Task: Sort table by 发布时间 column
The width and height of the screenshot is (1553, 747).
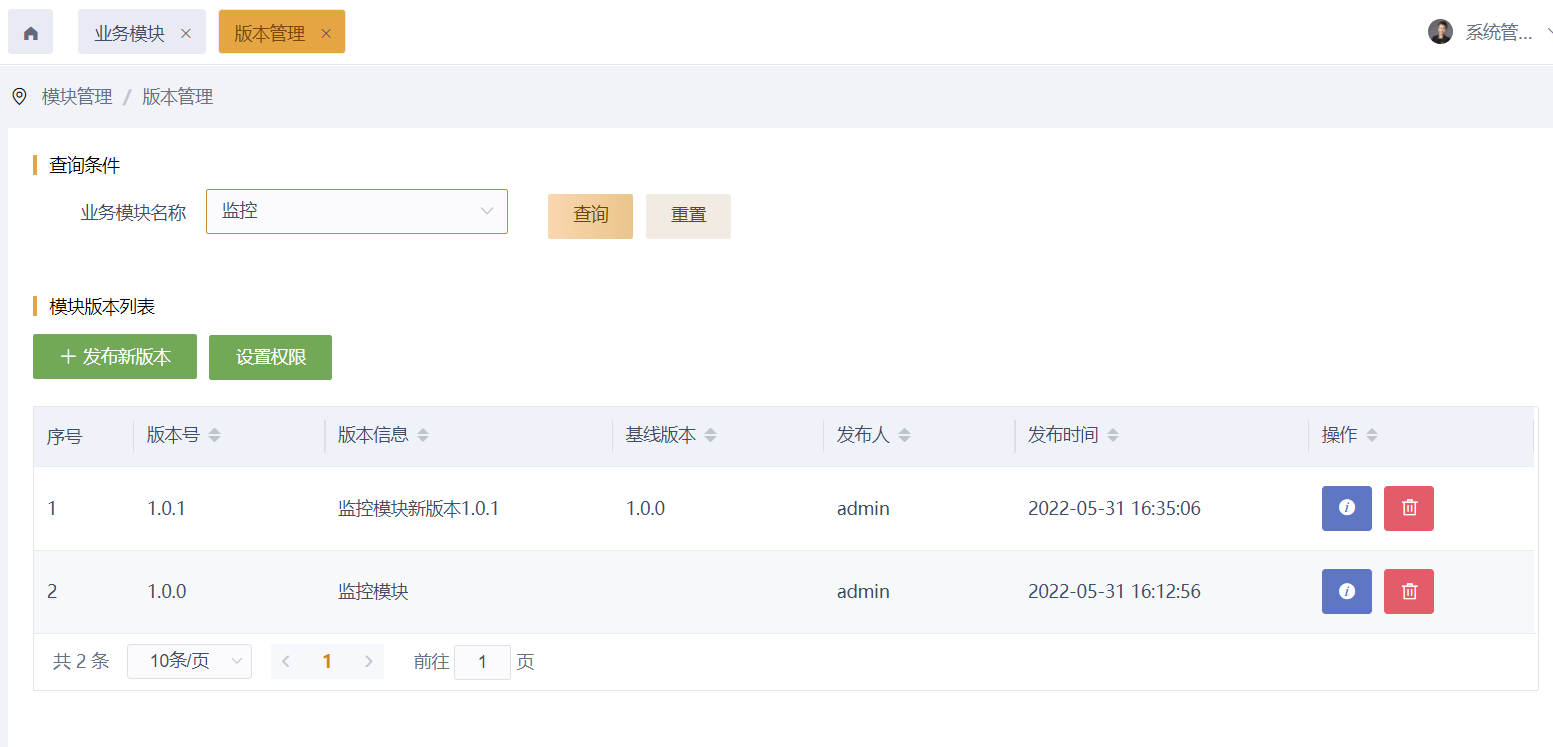Action: coord(1113,436)
